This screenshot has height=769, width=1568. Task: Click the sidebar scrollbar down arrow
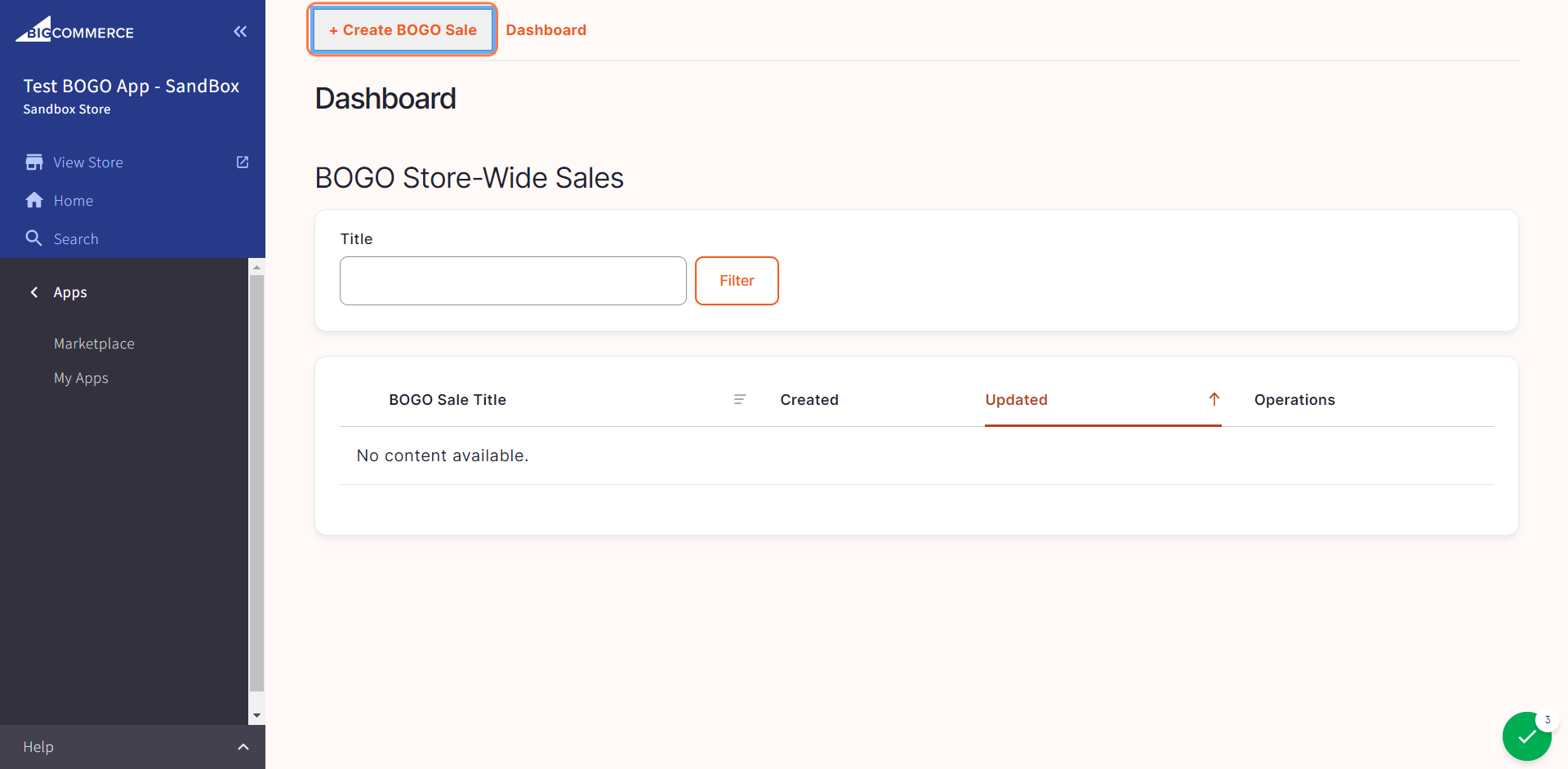(x=257, y=716)
